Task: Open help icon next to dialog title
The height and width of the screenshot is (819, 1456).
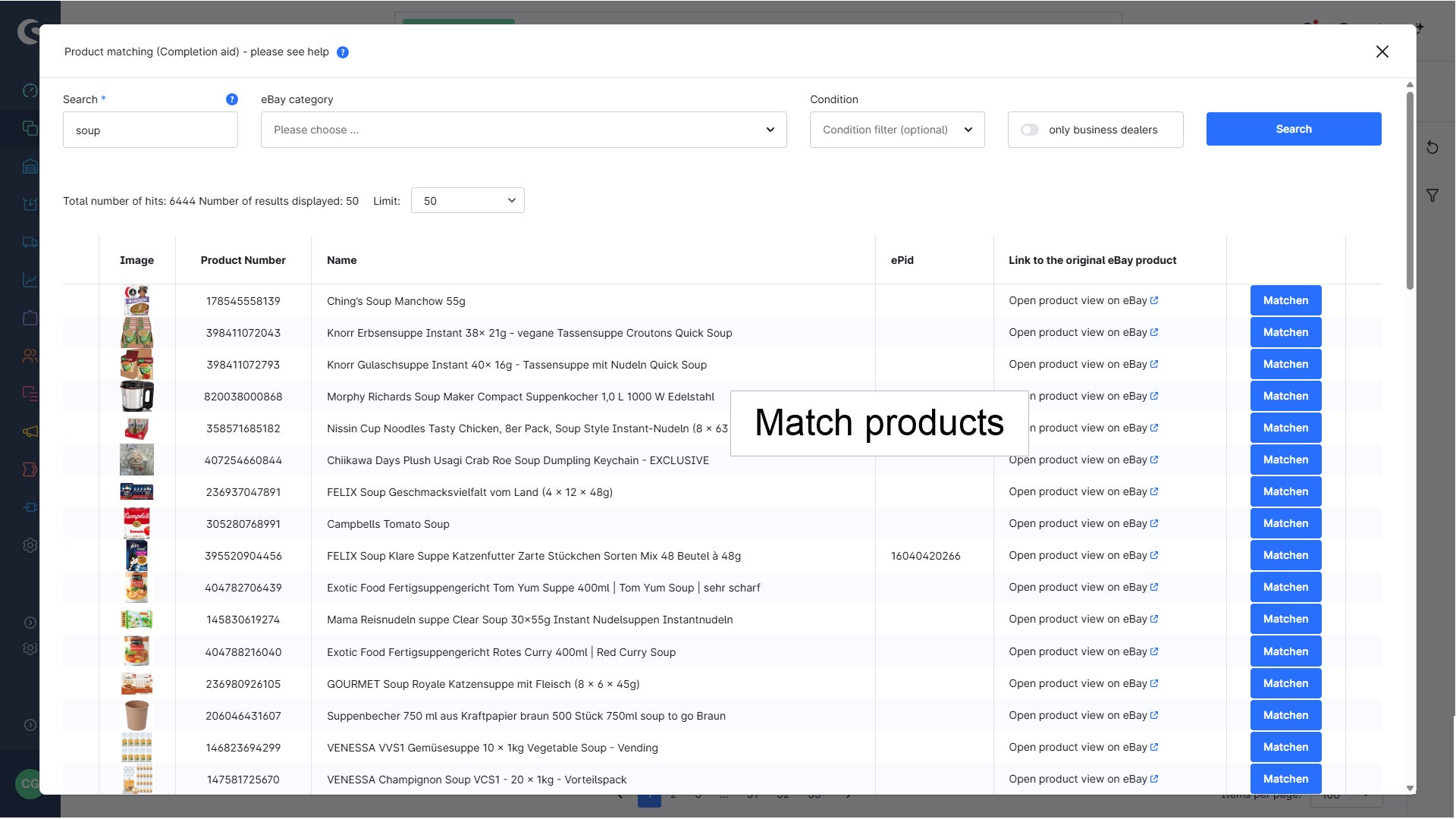Action: click(x=343, y=52)
